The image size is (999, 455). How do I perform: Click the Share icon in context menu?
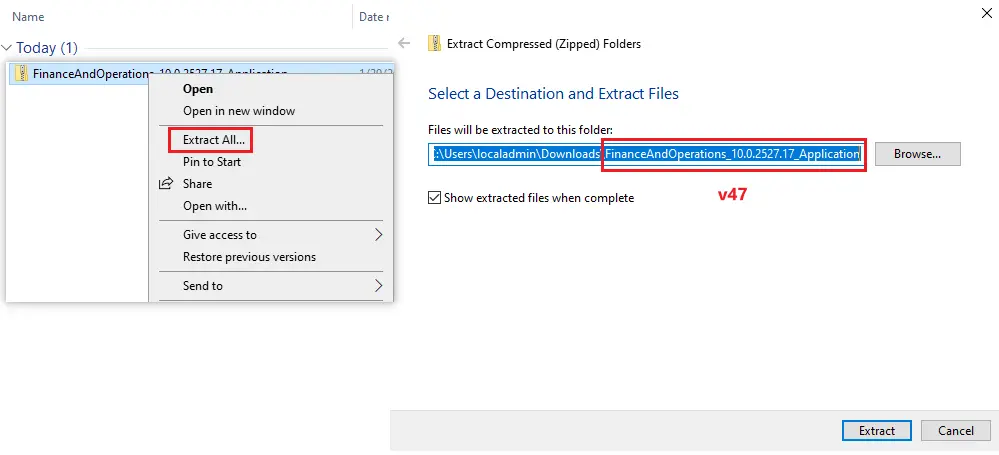click(x=166, y=184)
